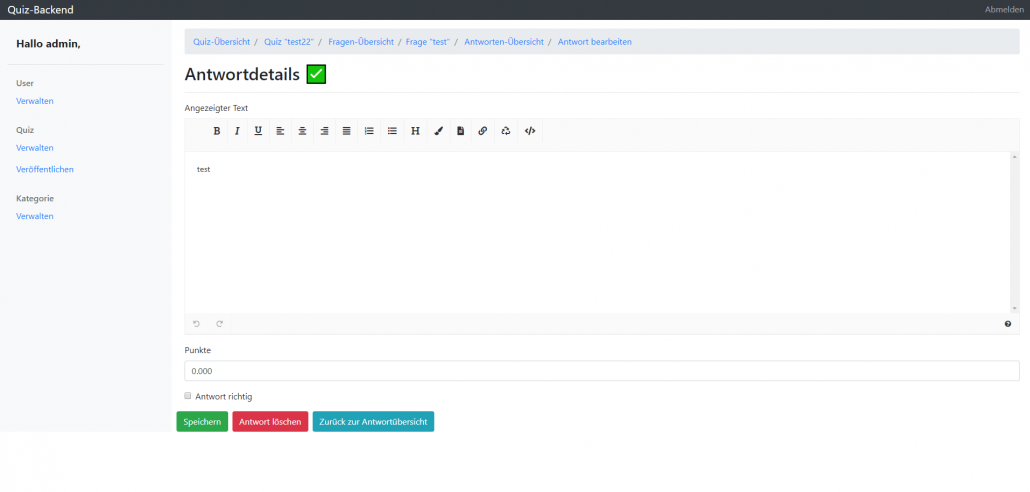The width and height of the screenshot is (1030, 492).
Task: Click the heading H toolbar button
Action: click(415, 131)
